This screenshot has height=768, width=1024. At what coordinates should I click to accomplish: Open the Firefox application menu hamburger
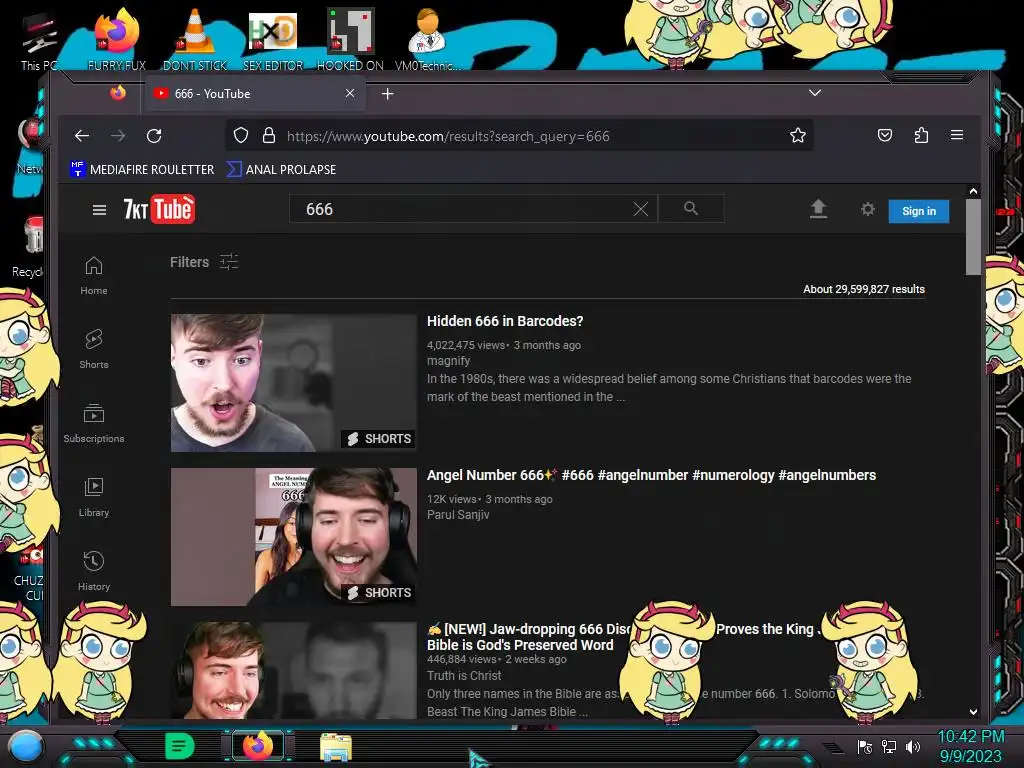pyautogui.click(x=957, y=135)
